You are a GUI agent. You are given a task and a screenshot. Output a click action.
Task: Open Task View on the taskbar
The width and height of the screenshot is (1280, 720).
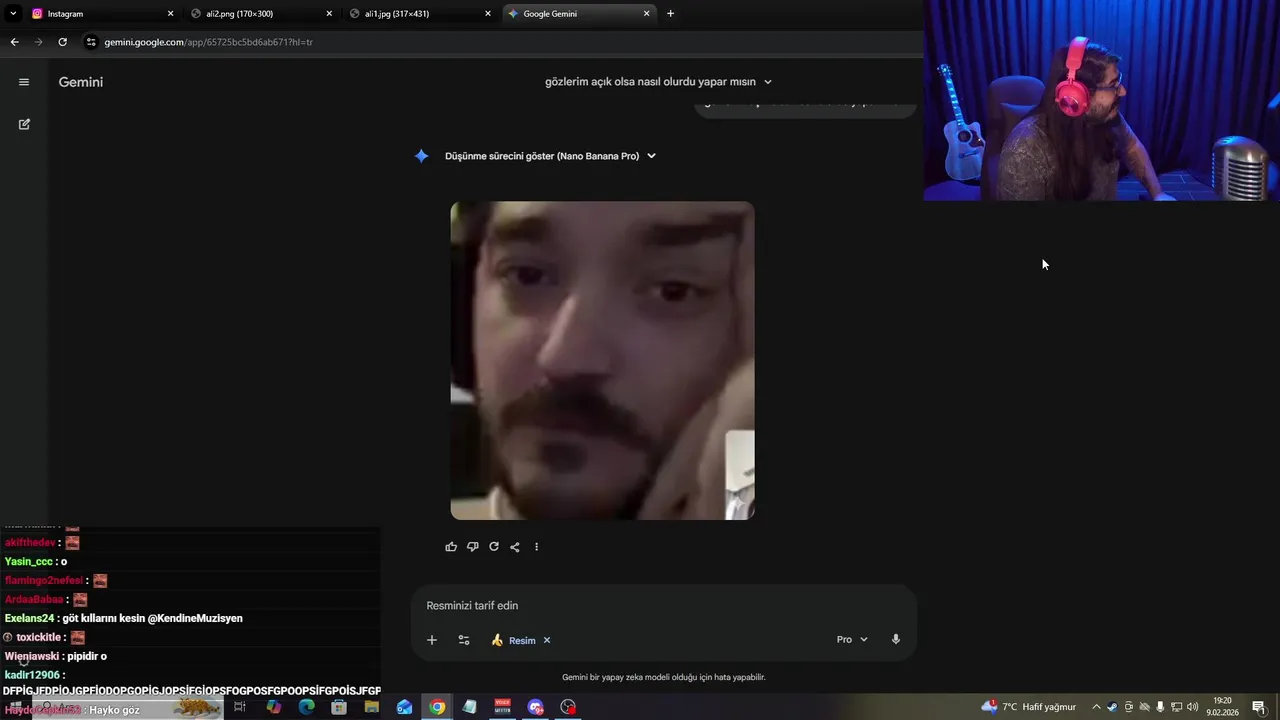[x=240, y=707]
